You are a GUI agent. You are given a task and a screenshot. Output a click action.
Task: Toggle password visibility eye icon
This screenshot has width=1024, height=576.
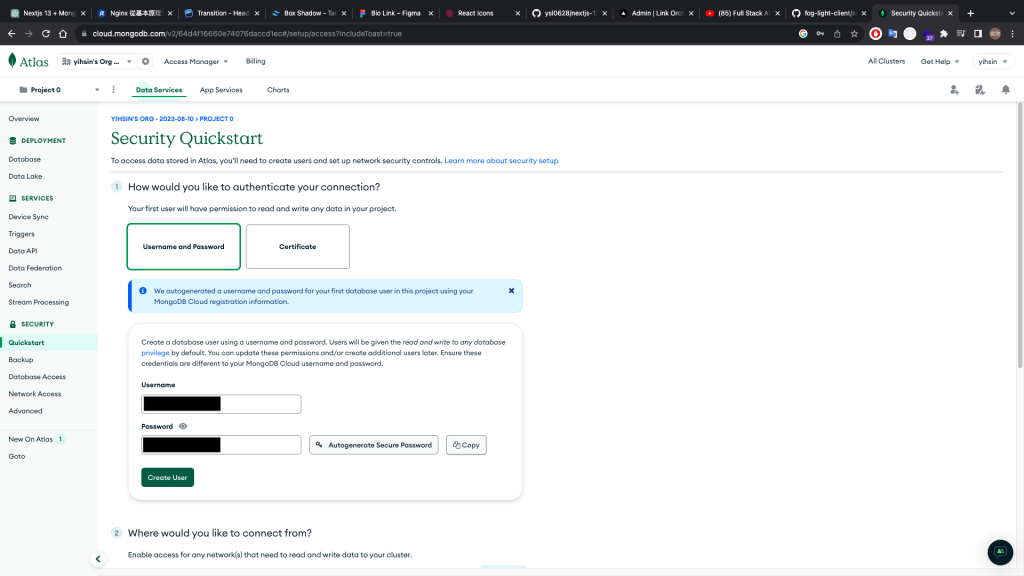click(x=183, y=426)
